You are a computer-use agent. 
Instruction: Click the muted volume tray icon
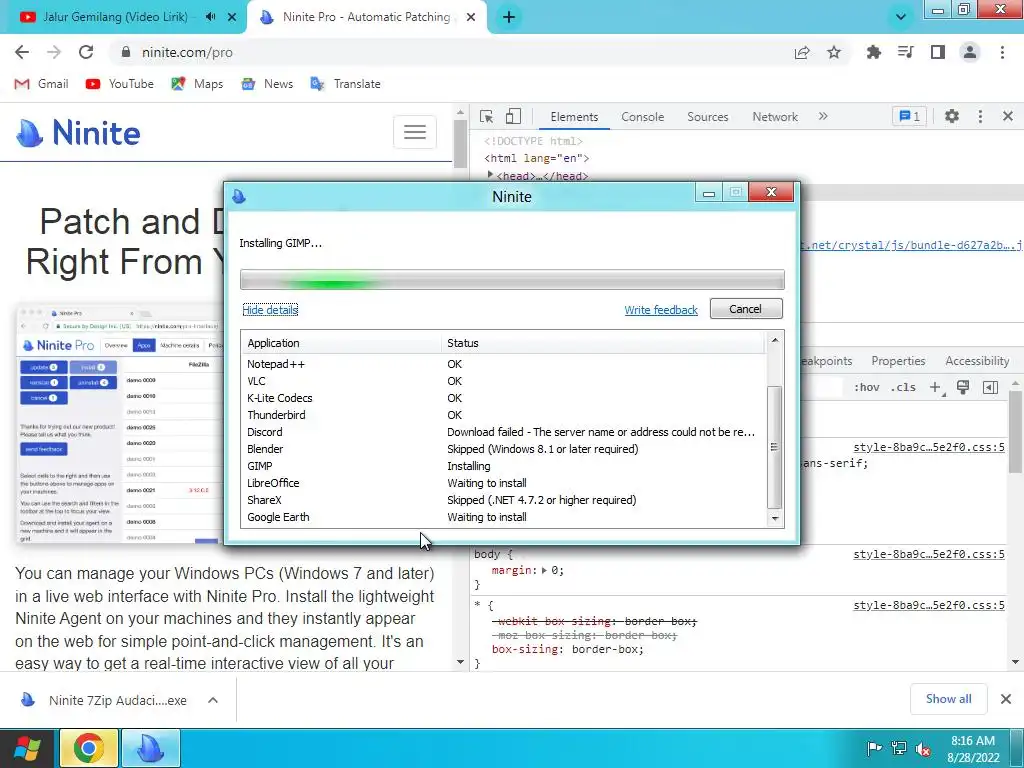tap(923, 749)
